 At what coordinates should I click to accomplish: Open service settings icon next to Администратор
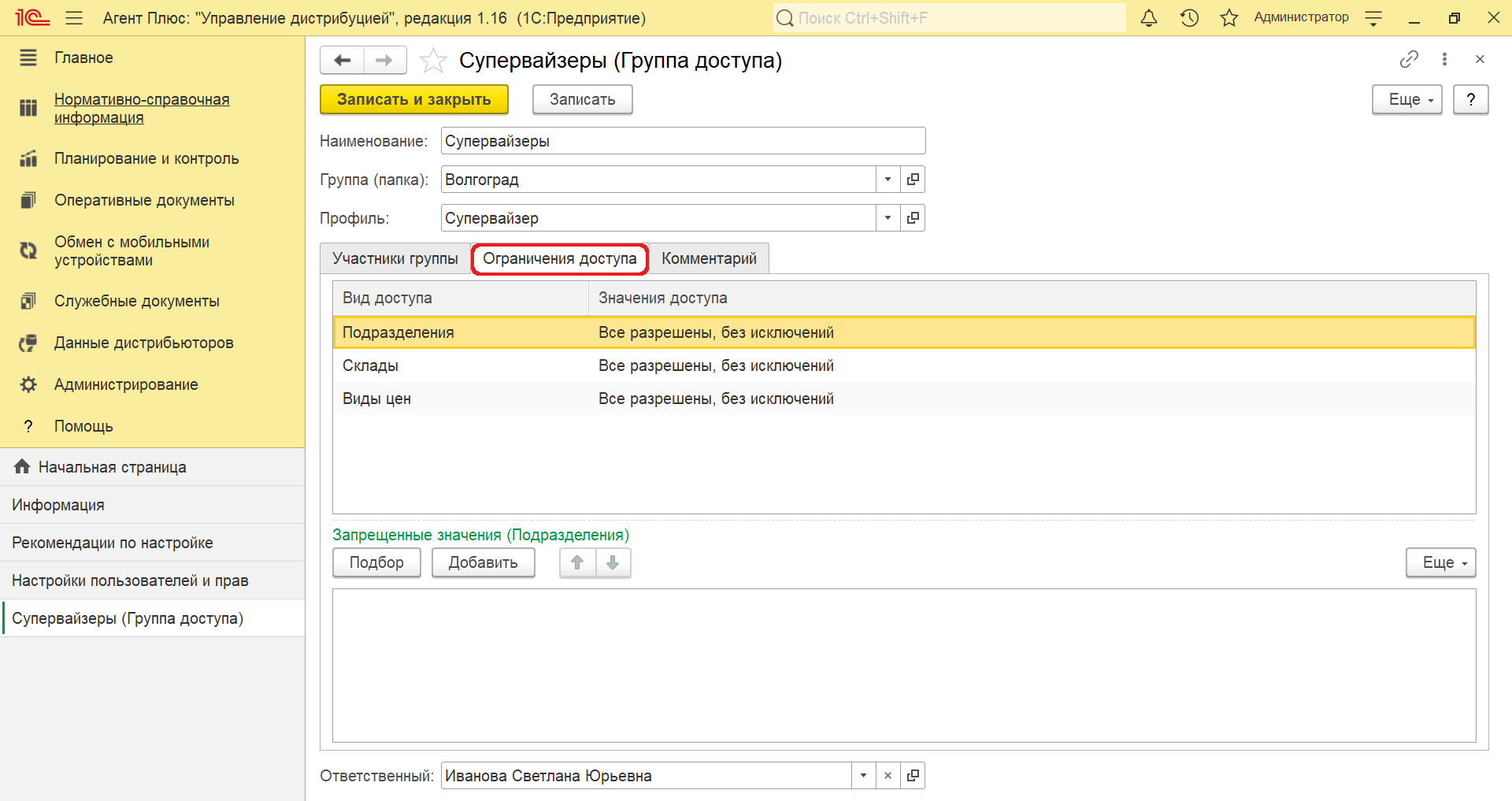1373,18
